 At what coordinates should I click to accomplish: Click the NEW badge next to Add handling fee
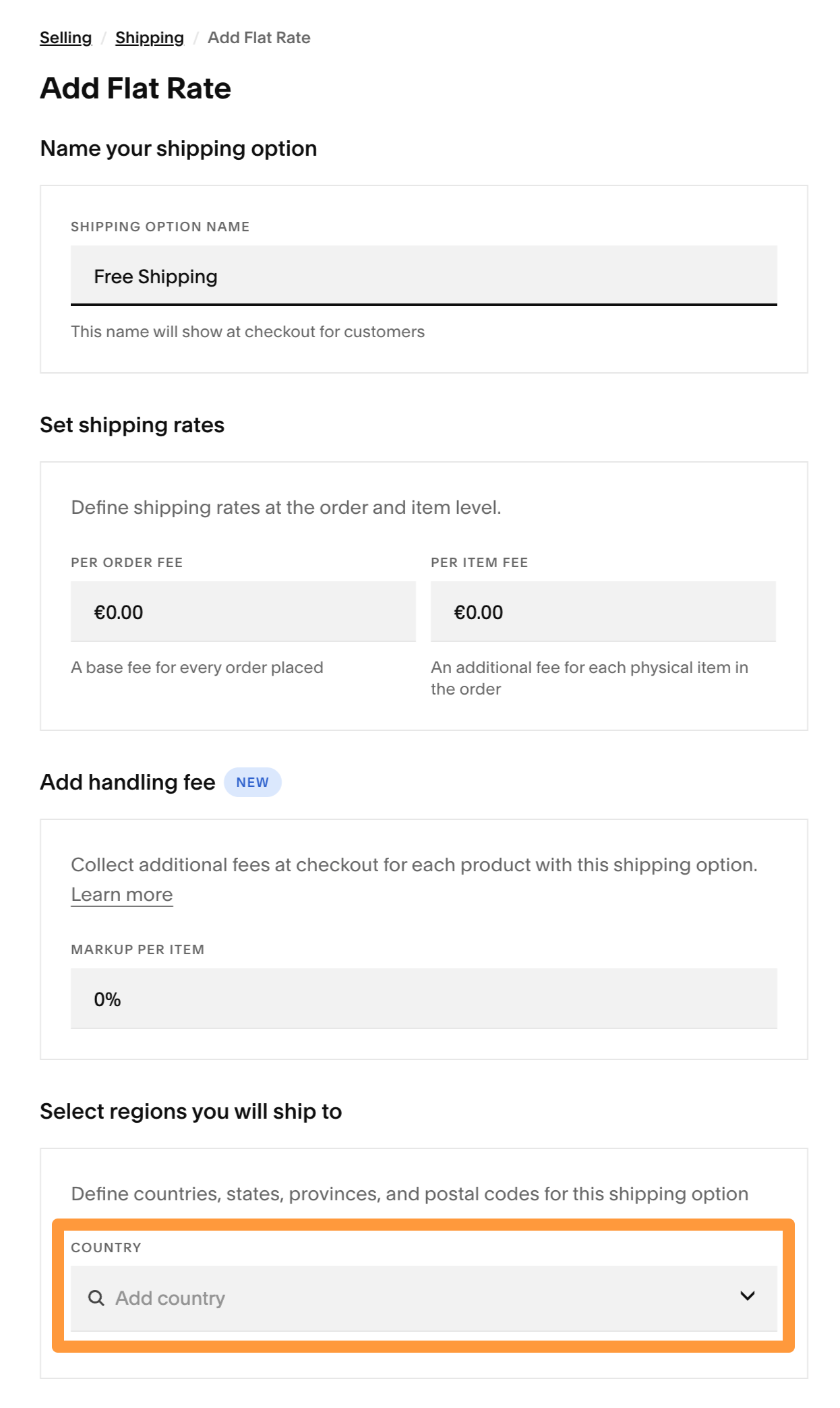(252, 782)
